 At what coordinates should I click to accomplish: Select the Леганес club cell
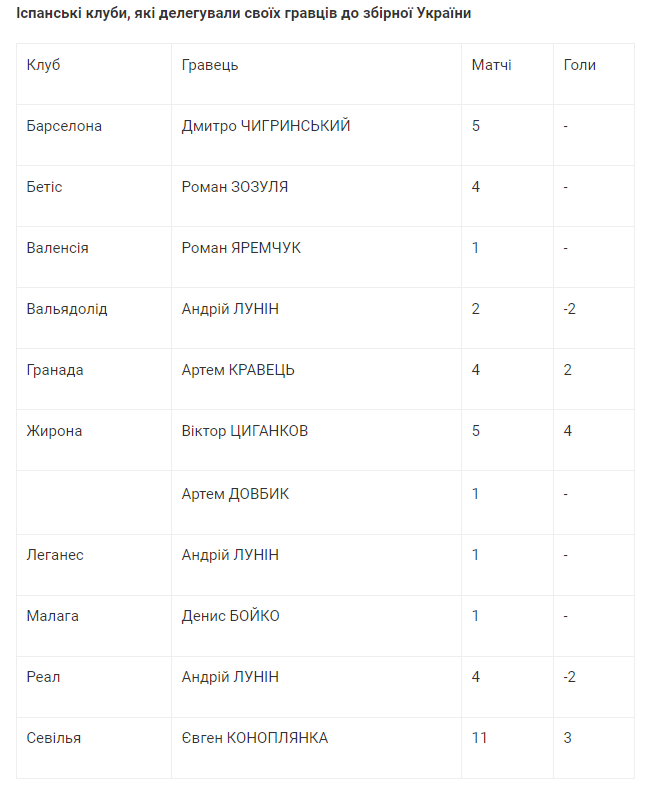tap(55, 555)
